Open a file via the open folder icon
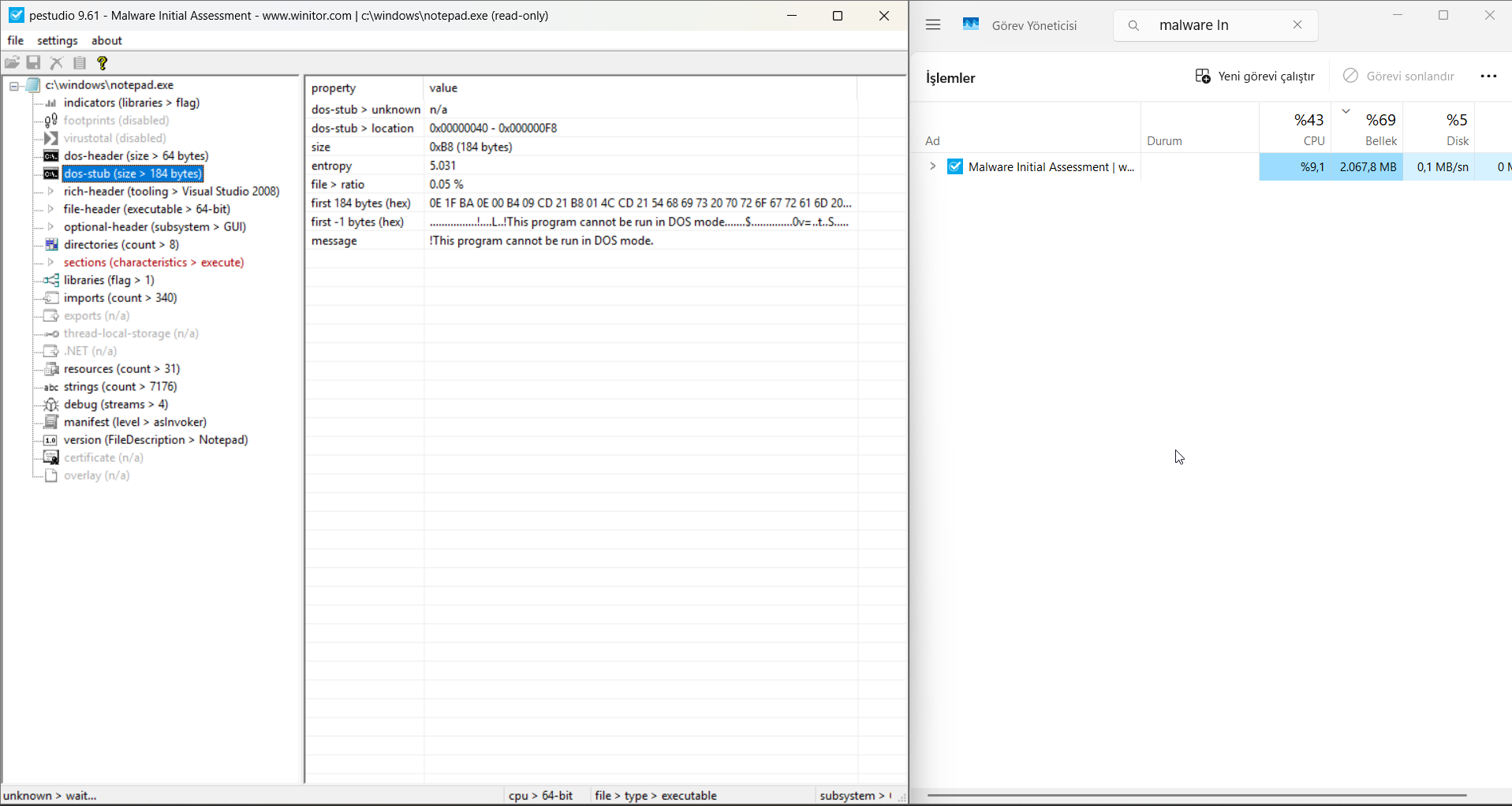 tap(13, 62)
